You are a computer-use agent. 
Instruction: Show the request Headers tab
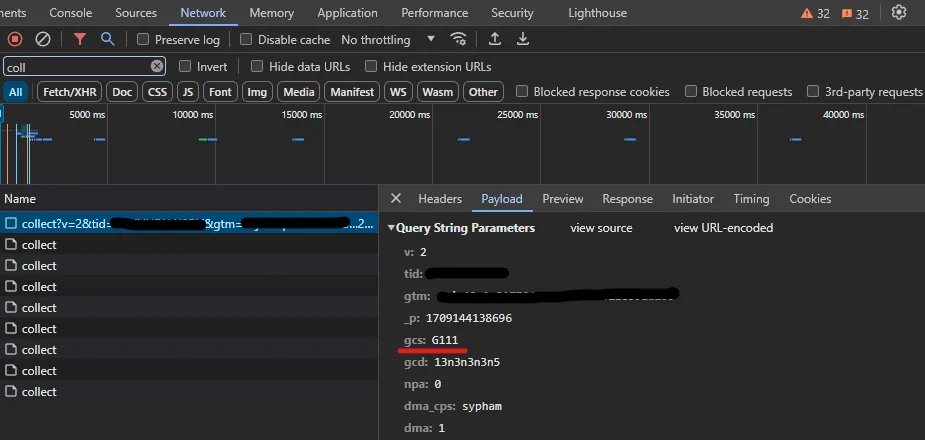pos(440,199)
